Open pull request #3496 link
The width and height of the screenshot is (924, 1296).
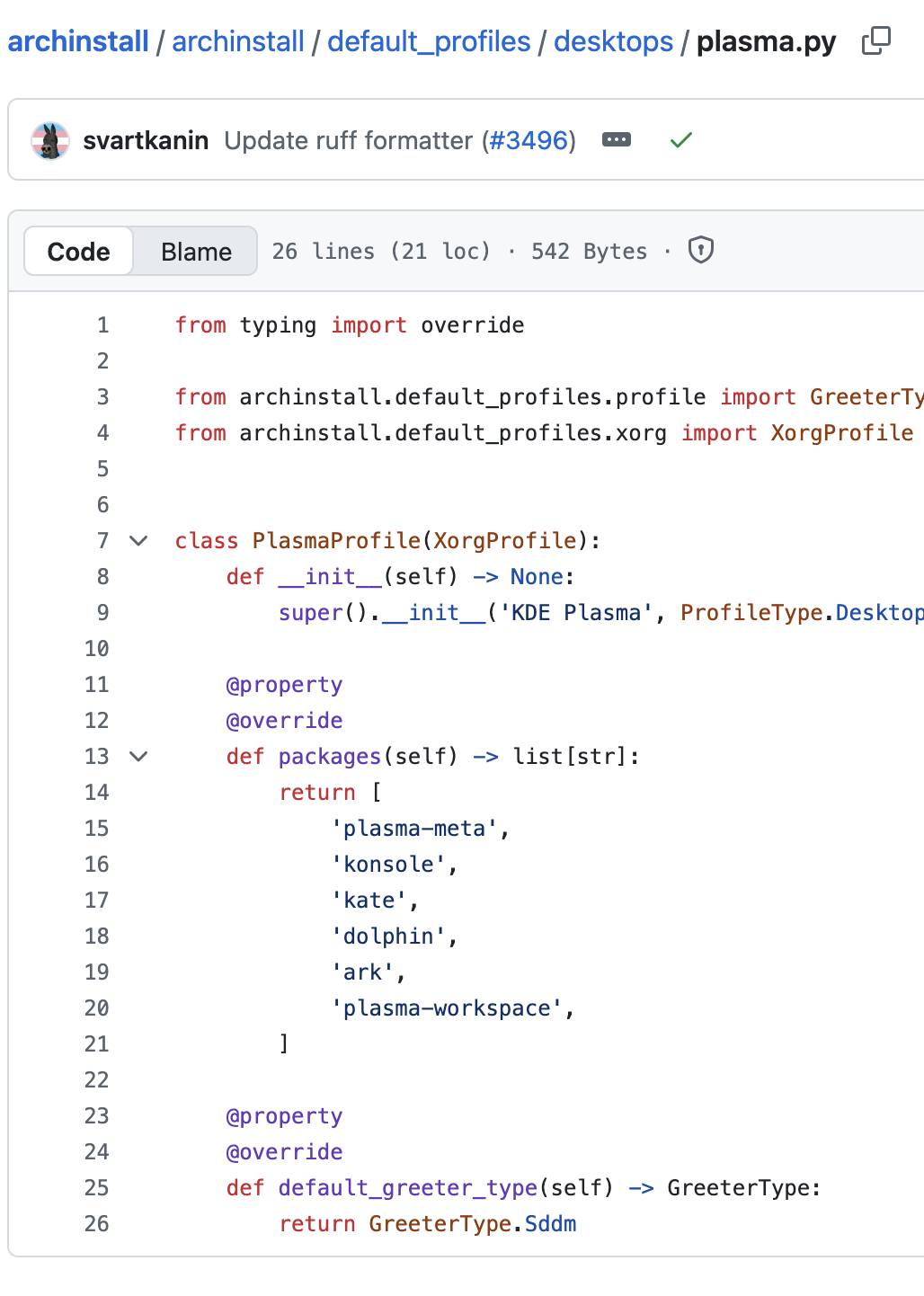click(529, 140)
